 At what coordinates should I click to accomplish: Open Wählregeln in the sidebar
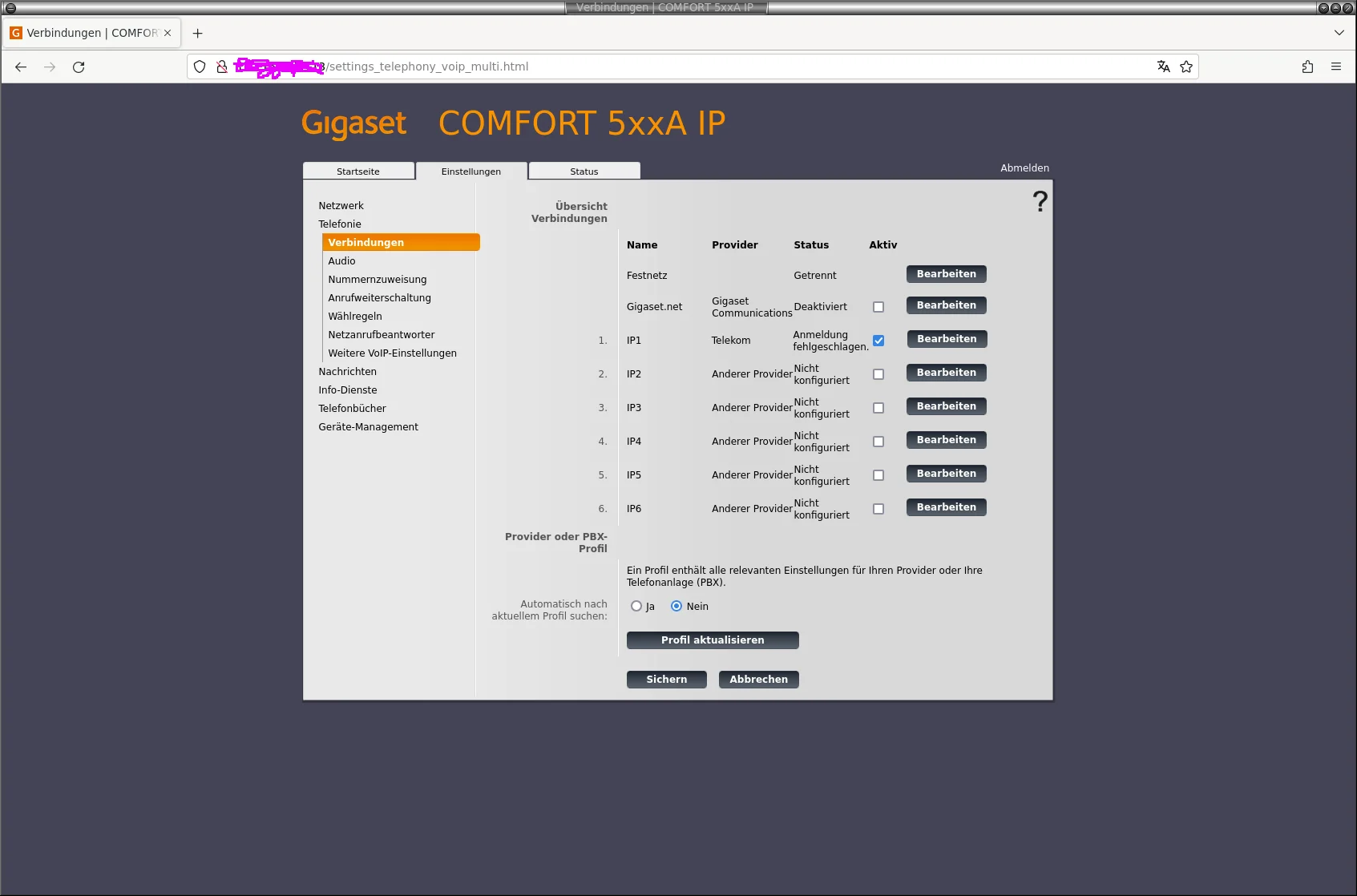tap(355, 317)
